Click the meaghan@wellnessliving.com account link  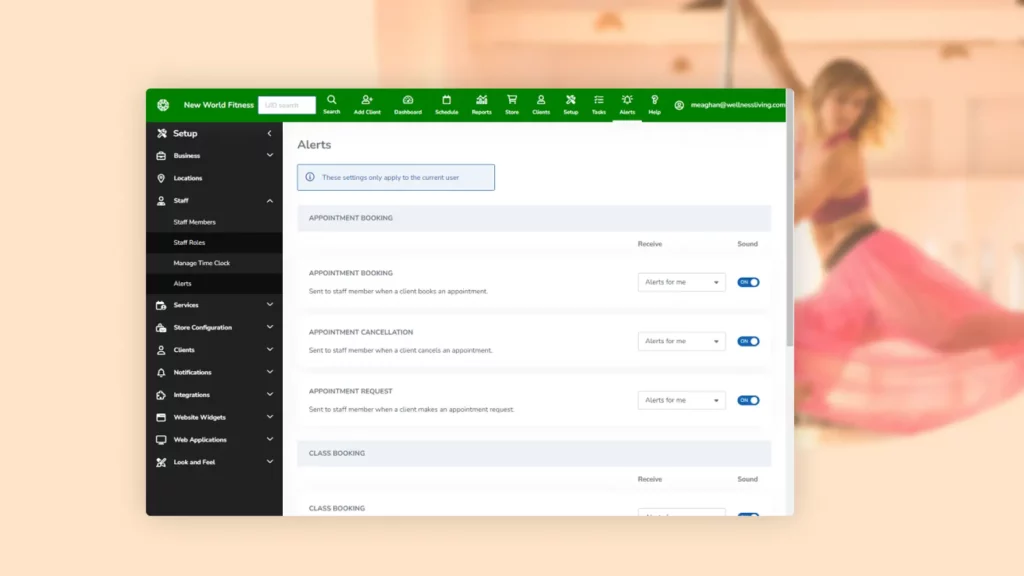(736, 105)
